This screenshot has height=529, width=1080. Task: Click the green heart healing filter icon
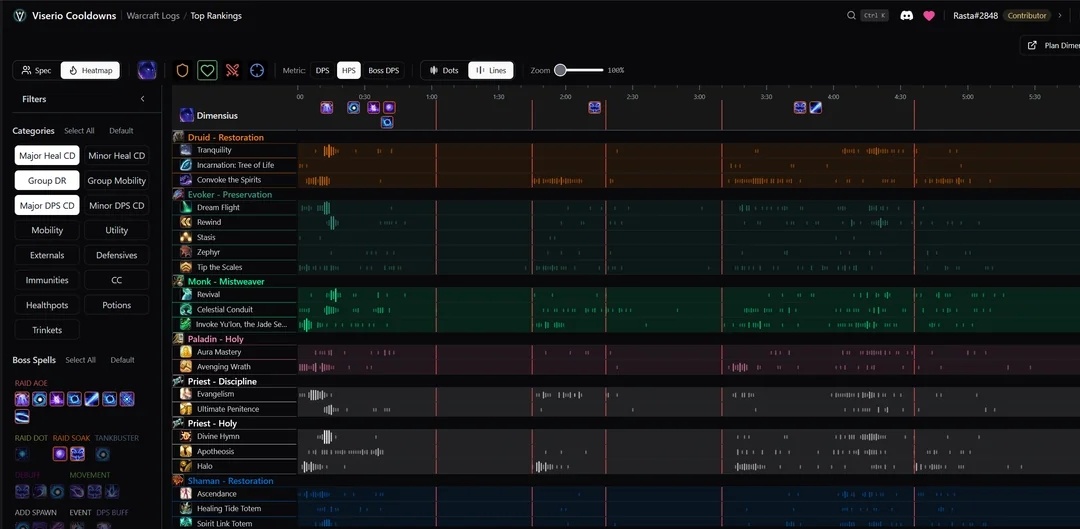point(207,70)
